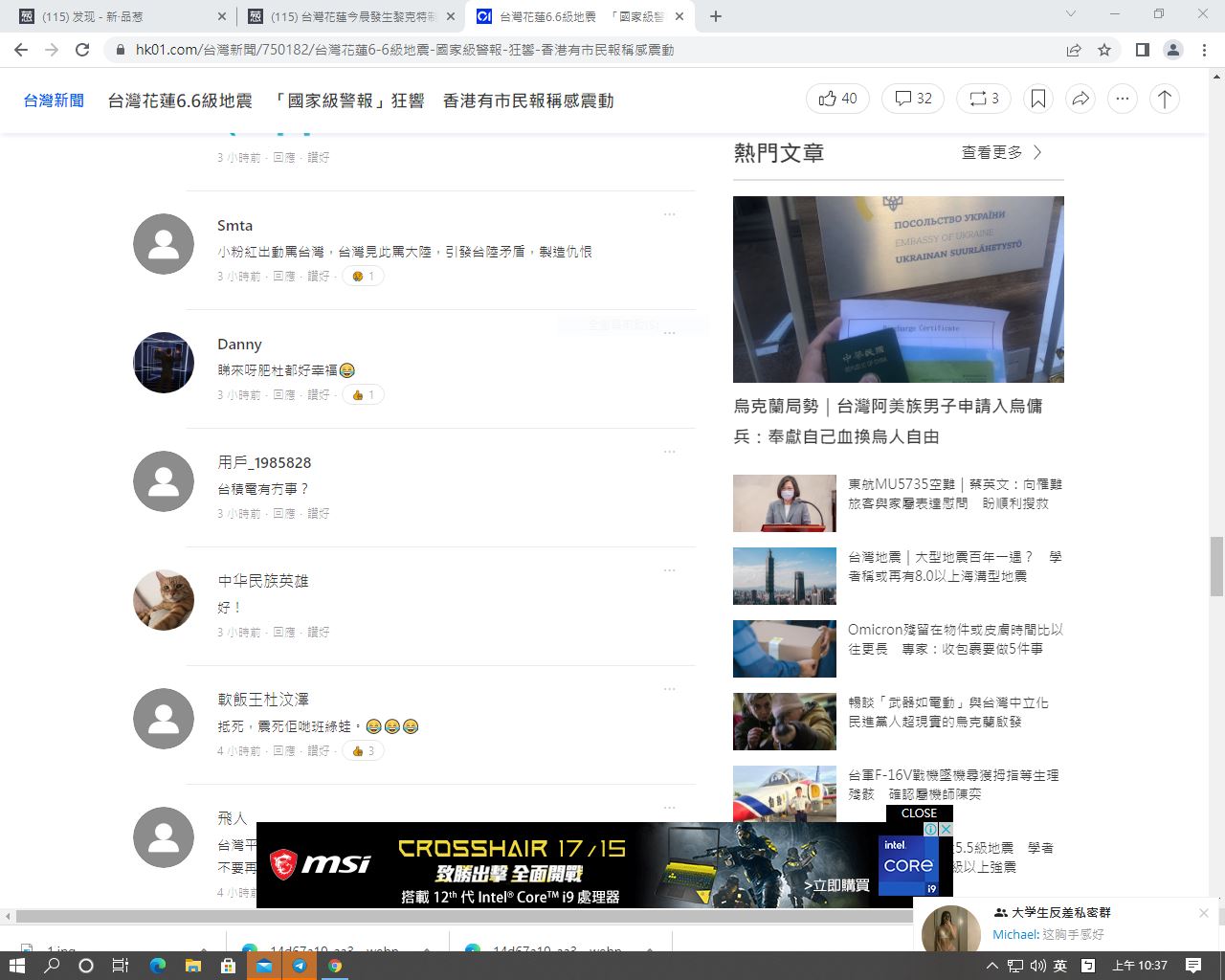Open the Chrome three-dot menu
Screen dimensions: 1225x980
[1205, 50]
